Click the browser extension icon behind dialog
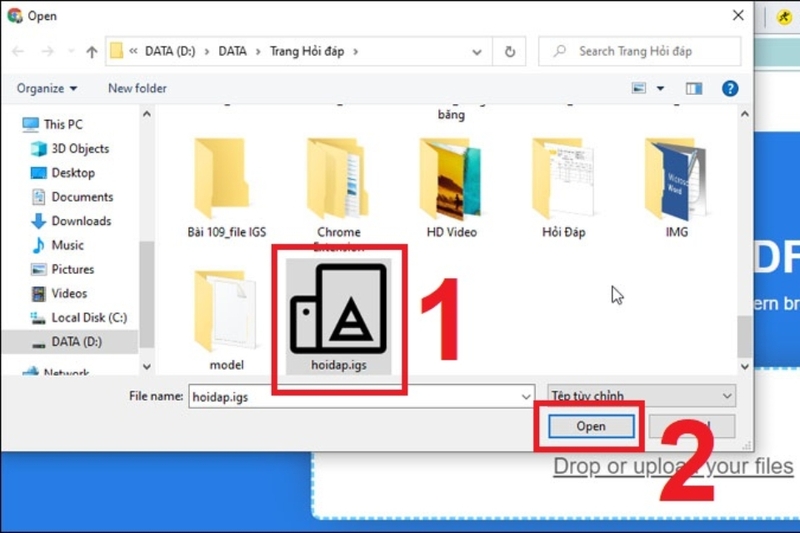The width and height of the screenshot is (800, 533). (784, 17)
